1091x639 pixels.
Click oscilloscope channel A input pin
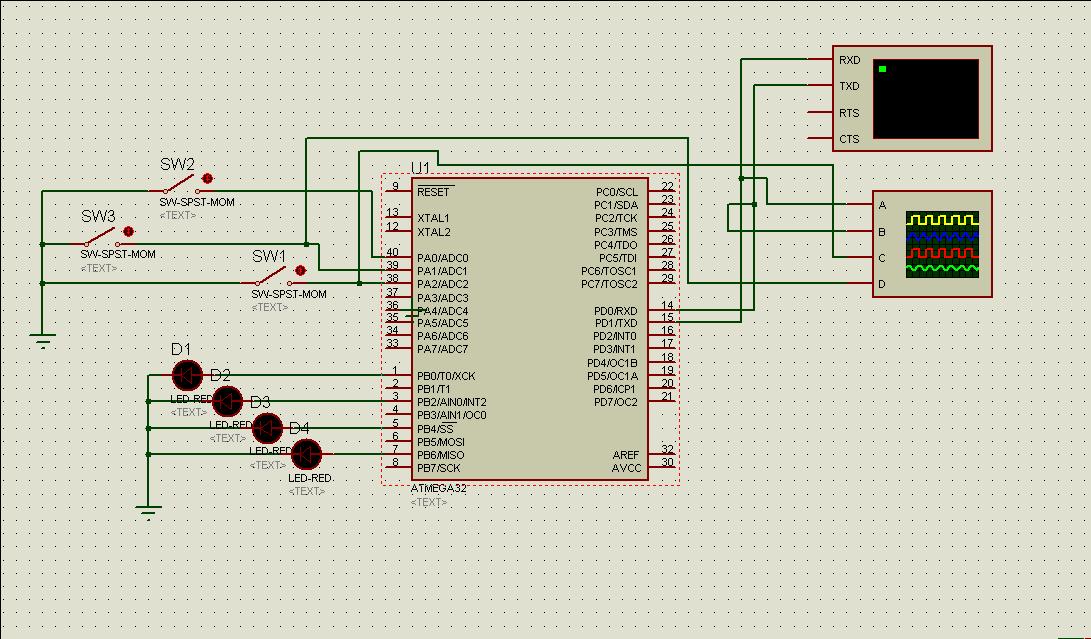[860, 205]
